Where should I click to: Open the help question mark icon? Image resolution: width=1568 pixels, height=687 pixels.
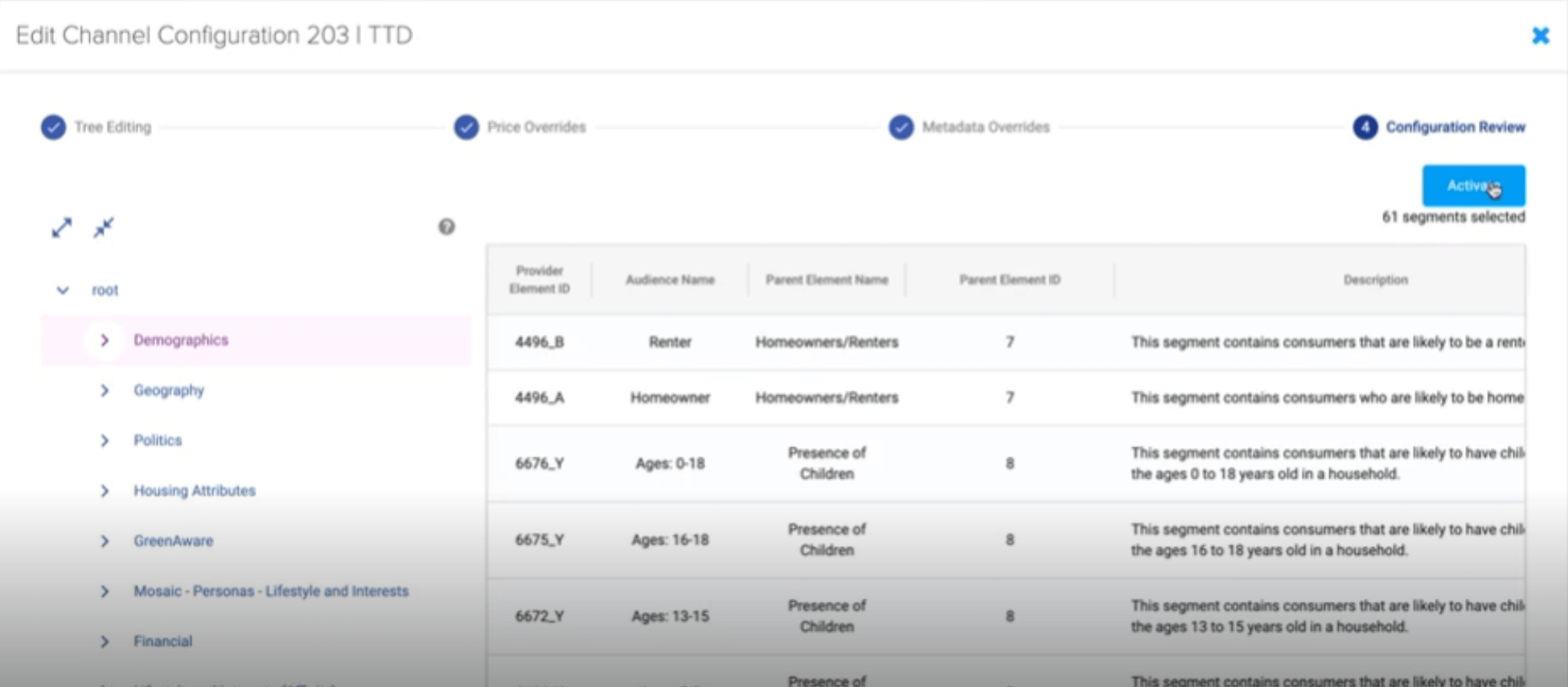click(446, 227)
